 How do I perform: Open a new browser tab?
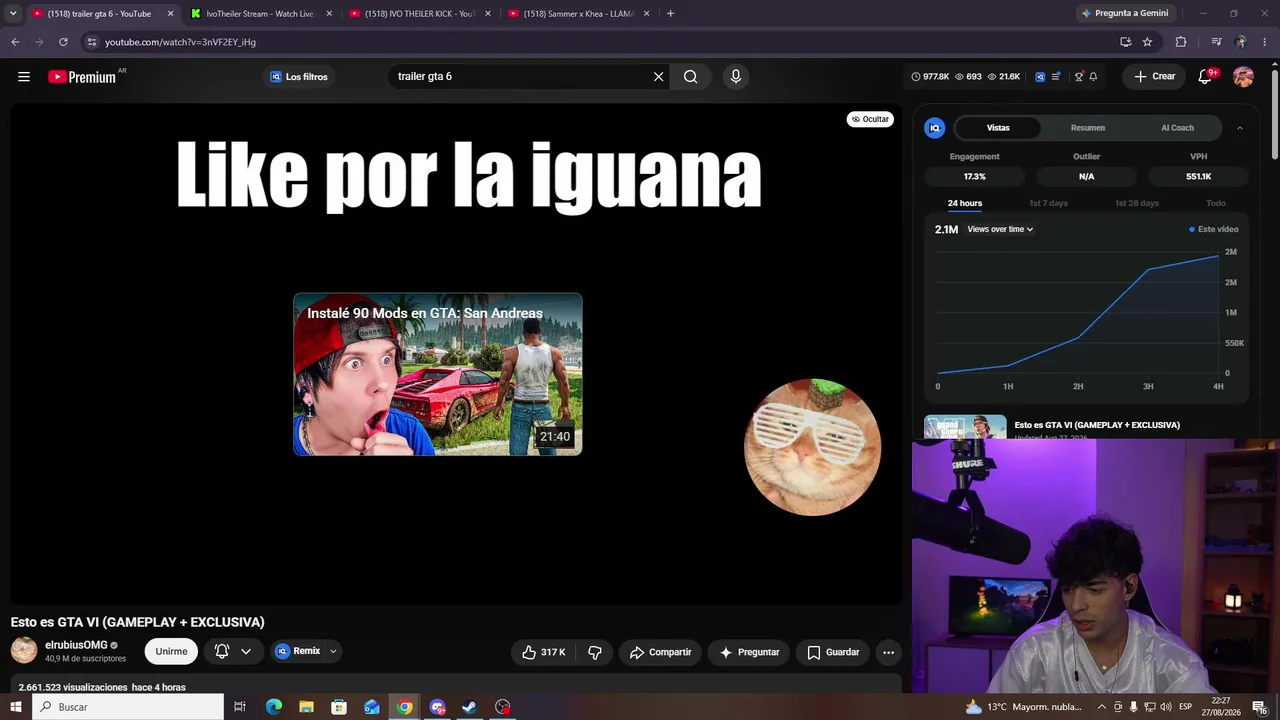point(670,14)
